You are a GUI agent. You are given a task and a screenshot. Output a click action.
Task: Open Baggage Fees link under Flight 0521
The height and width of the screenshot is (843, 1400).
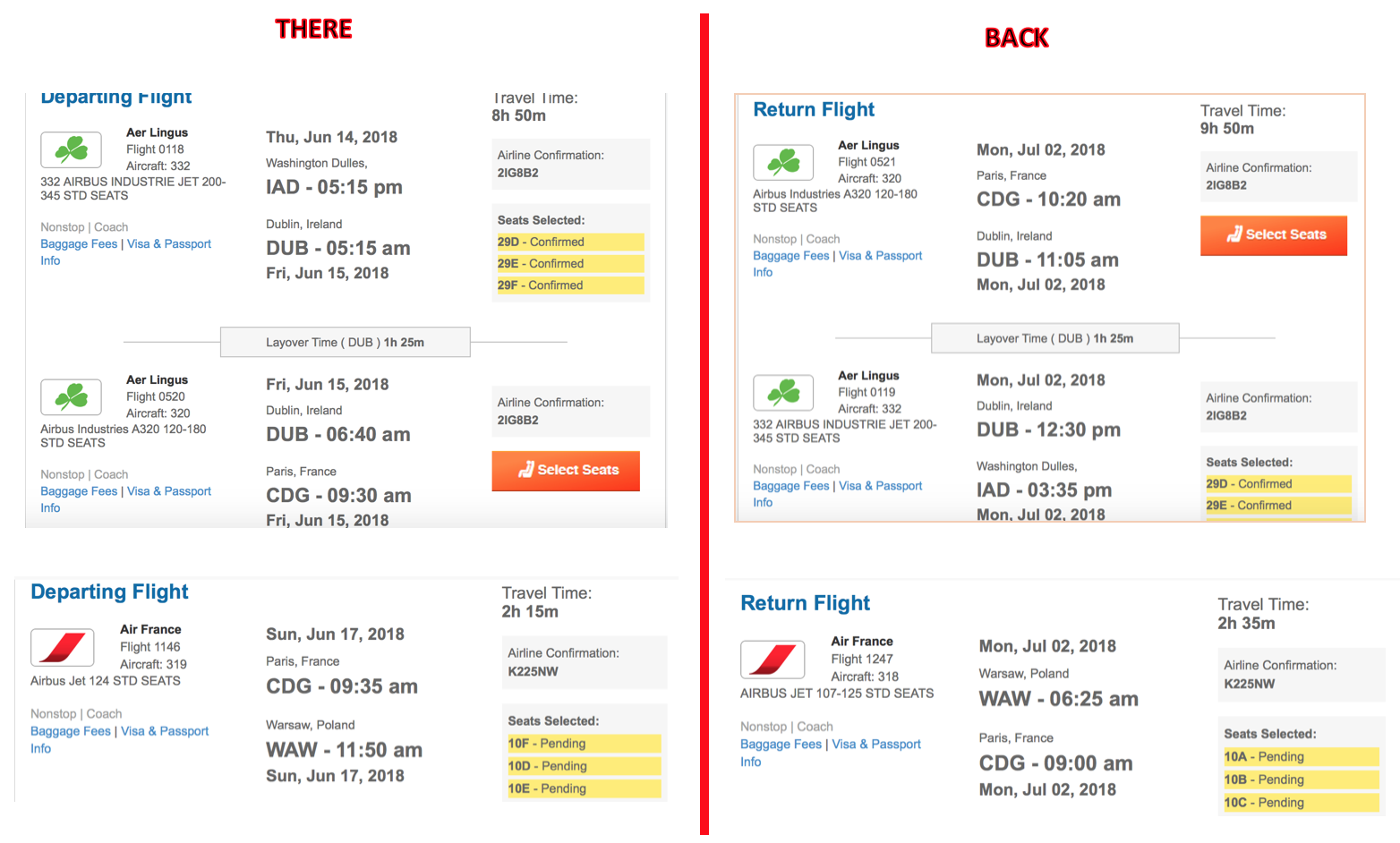[791, 256]
